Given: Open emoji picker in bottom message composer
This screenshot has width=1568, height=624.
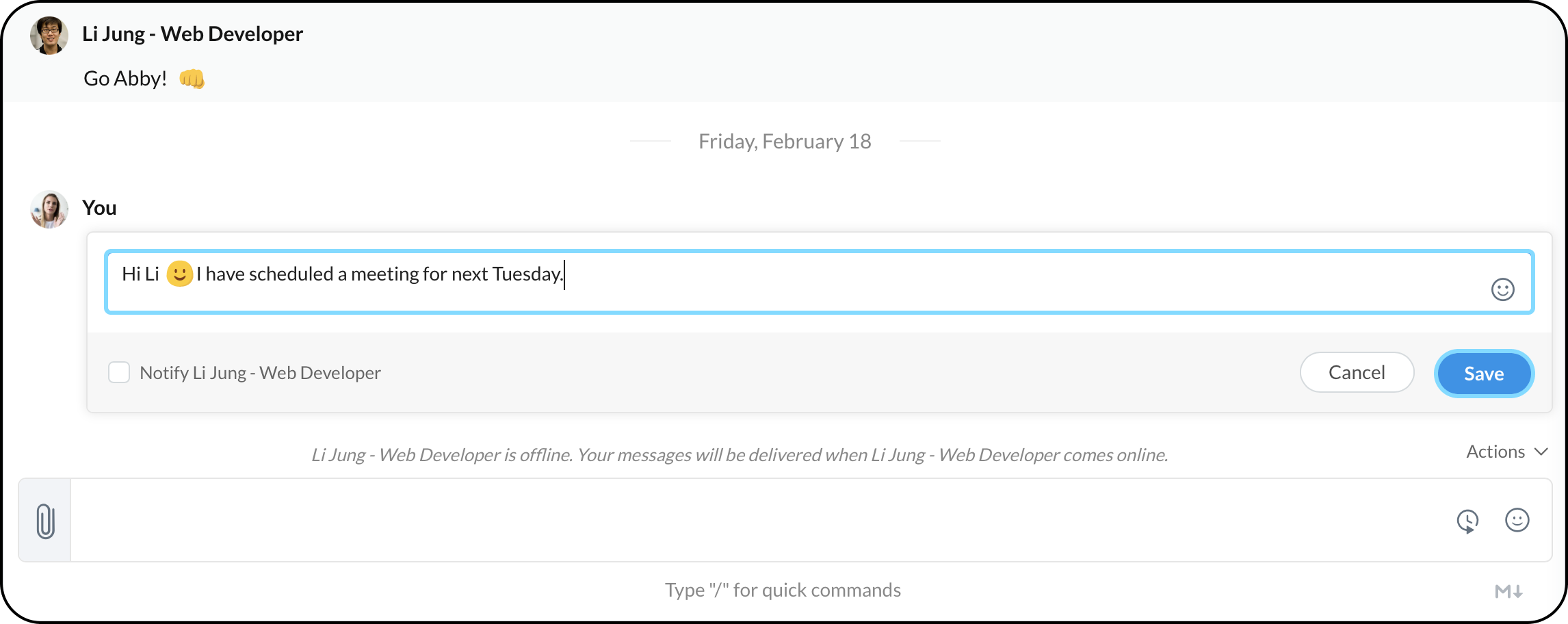Looking at the screenshot, I should click(1517, 520).
